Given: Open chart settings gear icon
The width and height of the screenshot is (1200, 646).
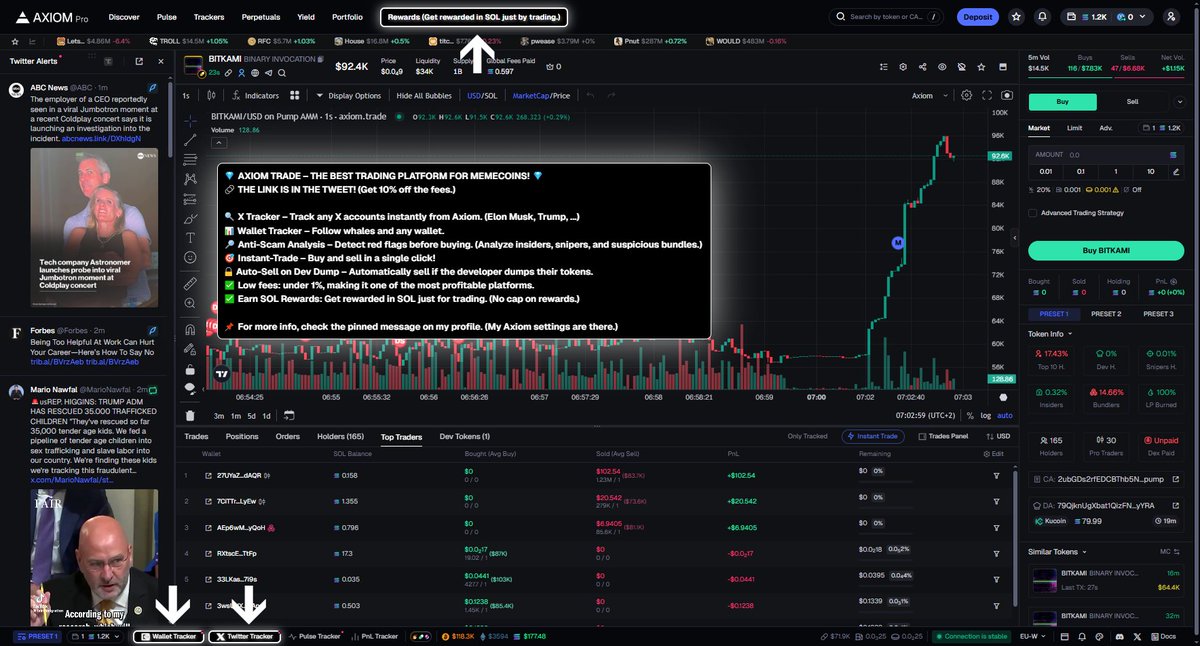Looking at the screenshot, I should [x=966, y=96].
